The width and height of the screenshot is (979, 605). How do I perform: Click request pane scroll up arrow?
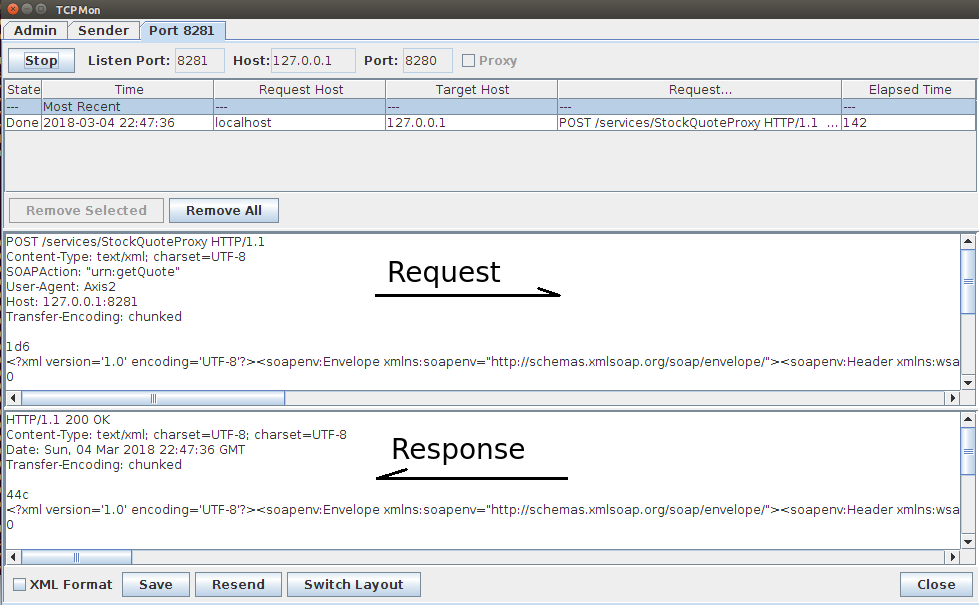pos(967,241)
